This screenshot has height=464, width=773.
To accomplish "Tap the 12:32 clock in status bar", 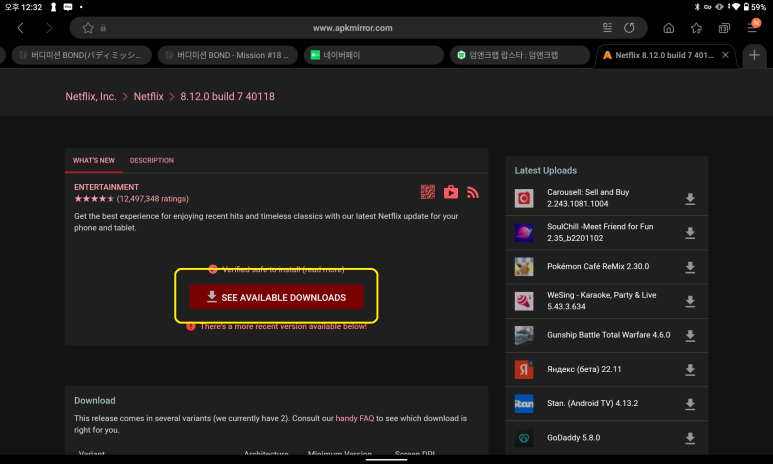I will point(23,7).
